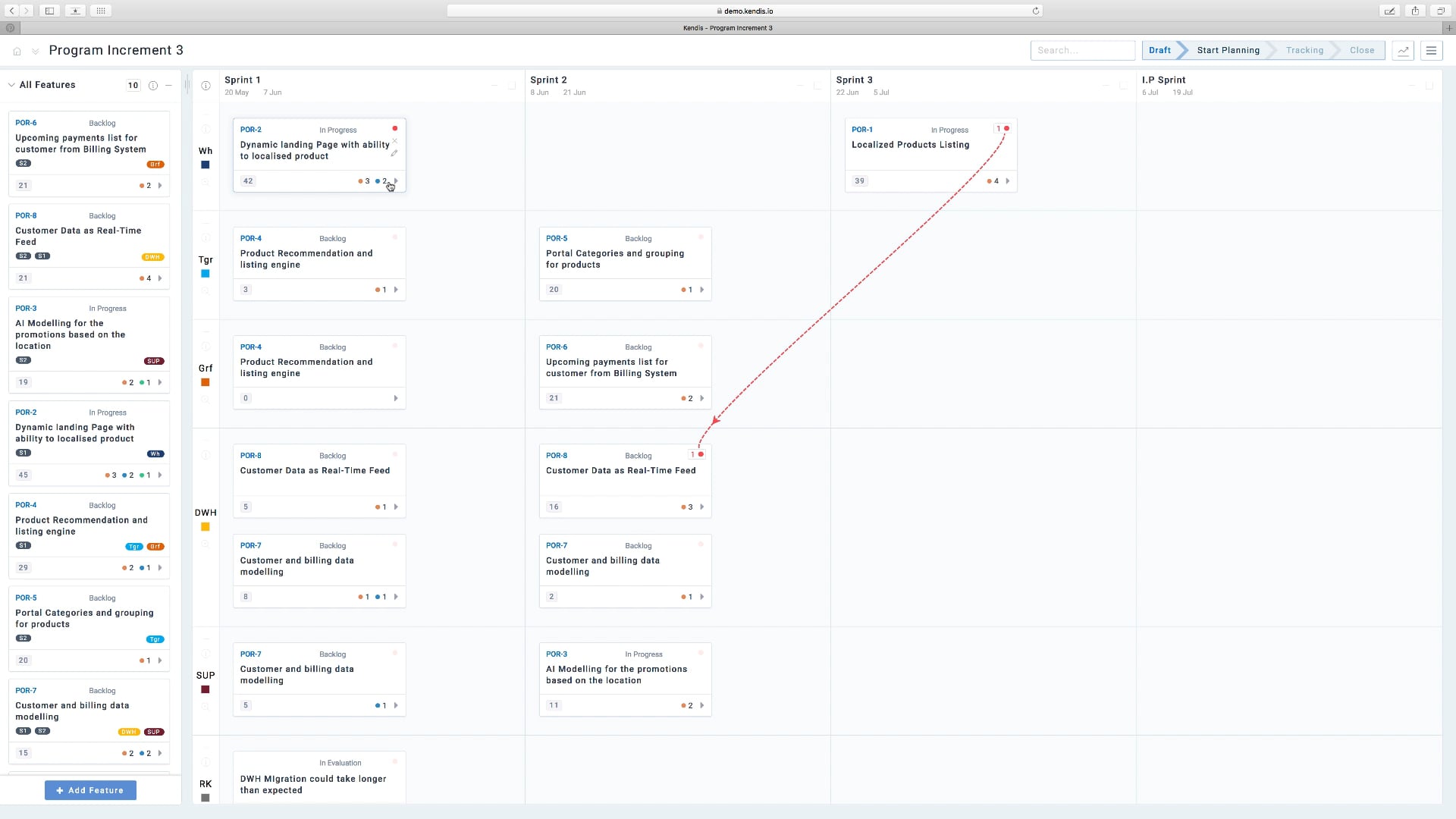Toggle the checkbox in I.P Sprint header
Image resolution: width=1456 pixels, height=819 pixels.
click(1429, 86)
